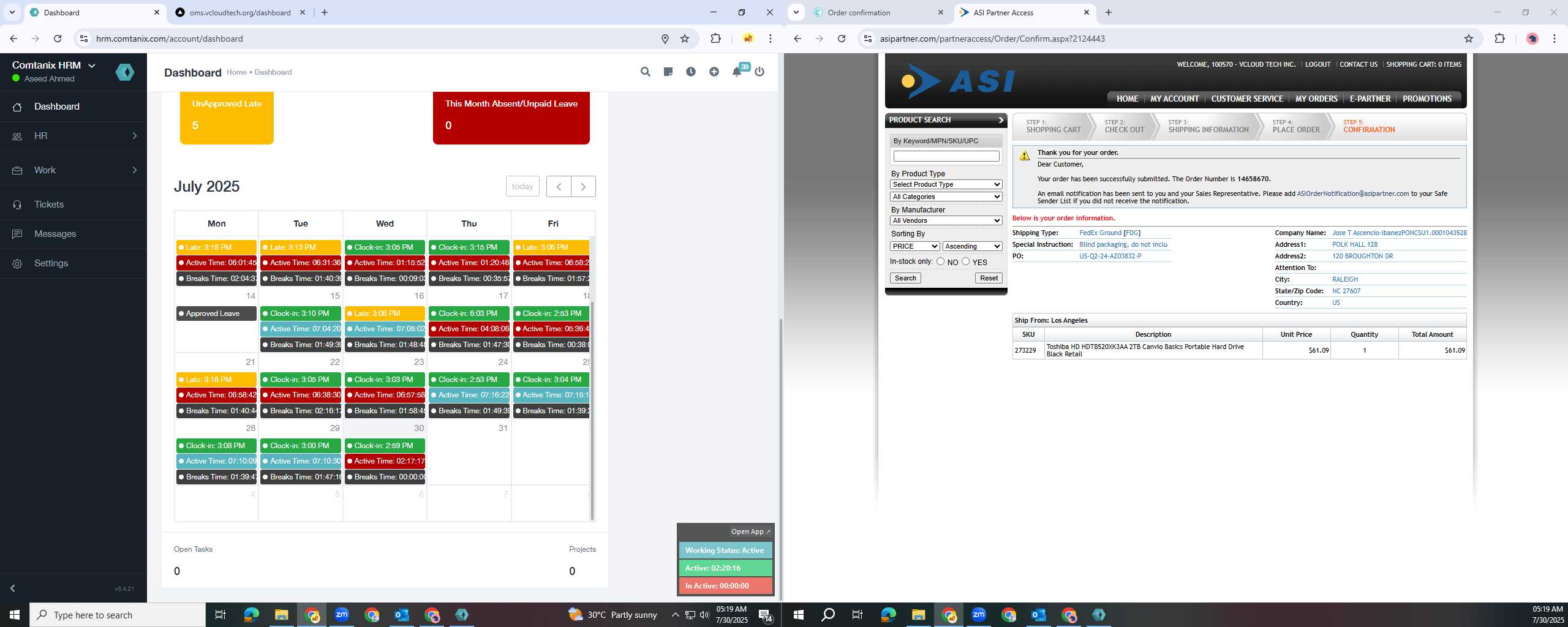Open the Ascending sort order dropdown
This screenshot has width=1568, height=627.
click(x=972, y=246)
